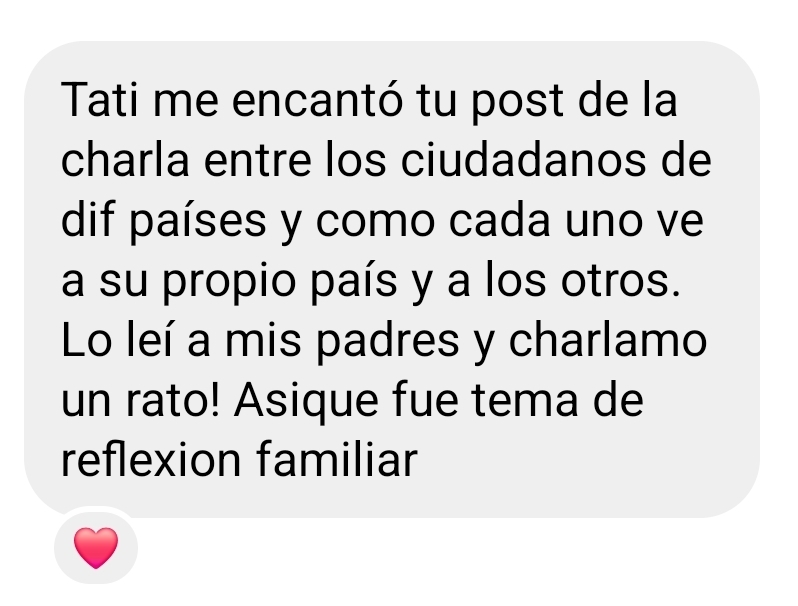Click the word "como" in the message
This screenshot has height=606, width=798.
click(x=375, y=225)
